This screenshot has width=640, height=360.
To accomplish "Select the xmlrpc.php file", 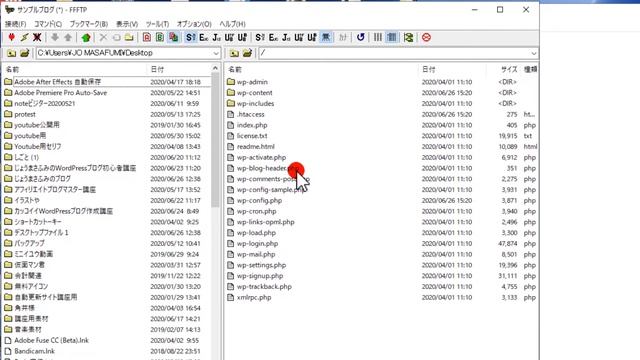I will click(254, 298).
